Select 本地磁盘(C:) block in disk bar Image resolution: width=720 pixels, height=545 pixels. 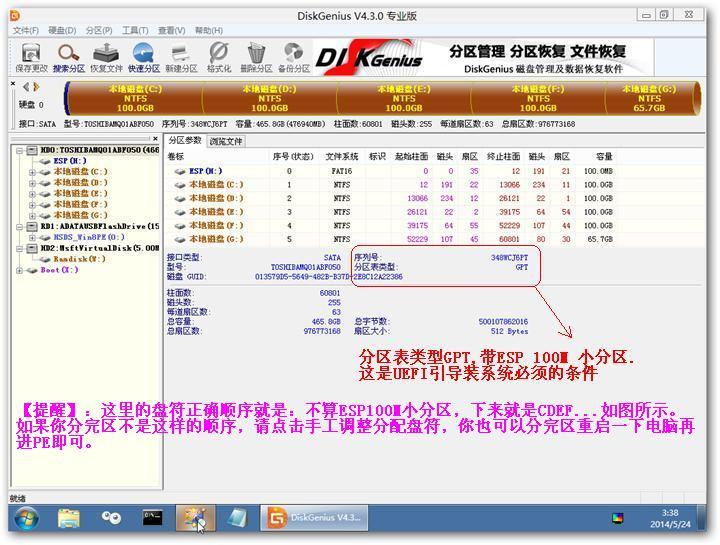coord(135,98)
